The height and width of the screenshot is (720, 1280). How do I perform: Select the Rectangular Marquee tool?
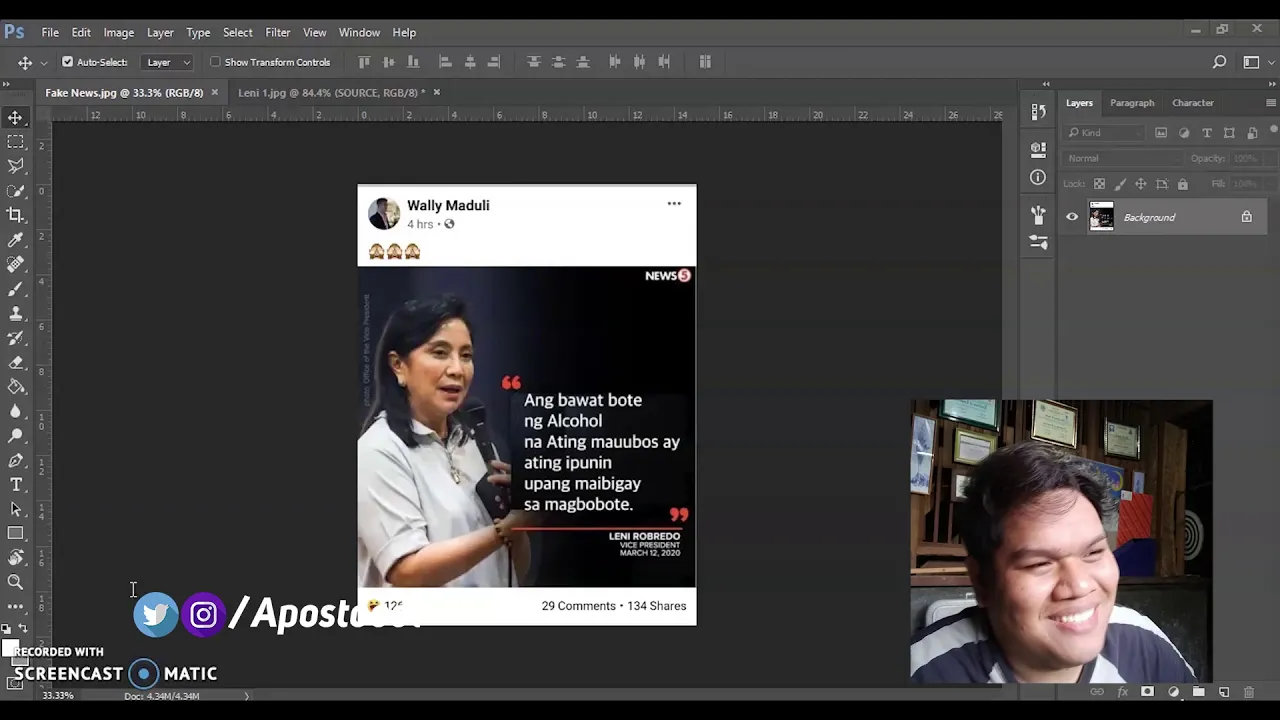(16, 142)
